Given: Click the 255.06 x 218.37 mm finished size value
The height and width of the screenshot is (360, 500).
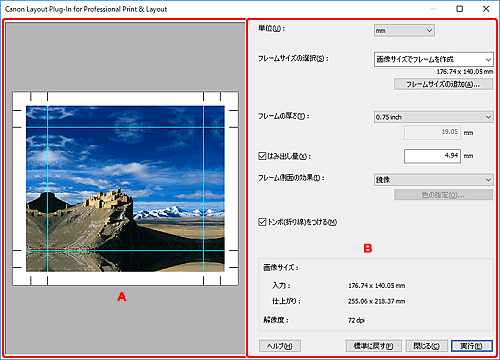Looking at the screenshot, I should pos(377,301).
